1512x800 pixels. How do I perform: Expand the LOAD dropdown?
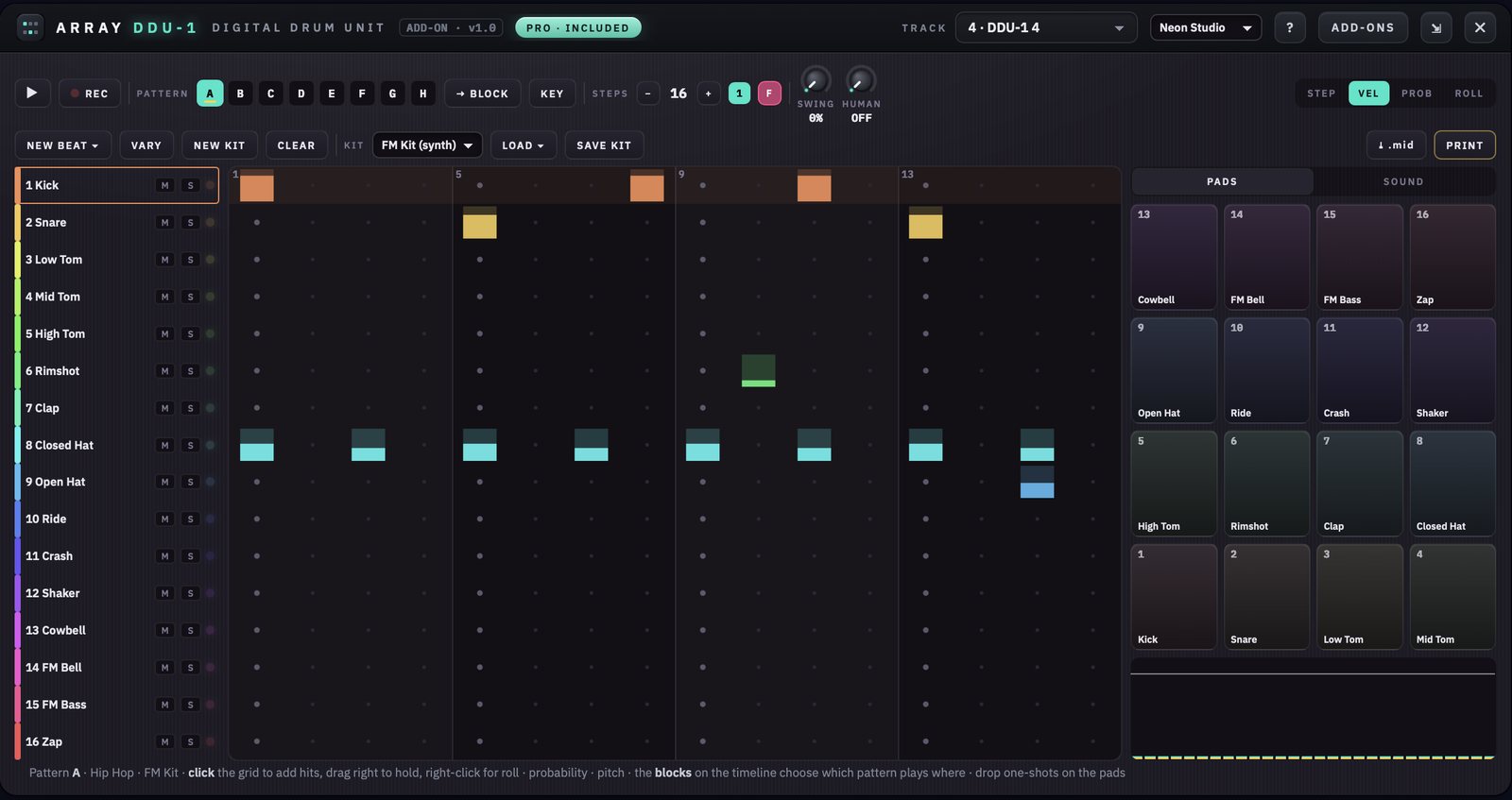click(524, 145)
